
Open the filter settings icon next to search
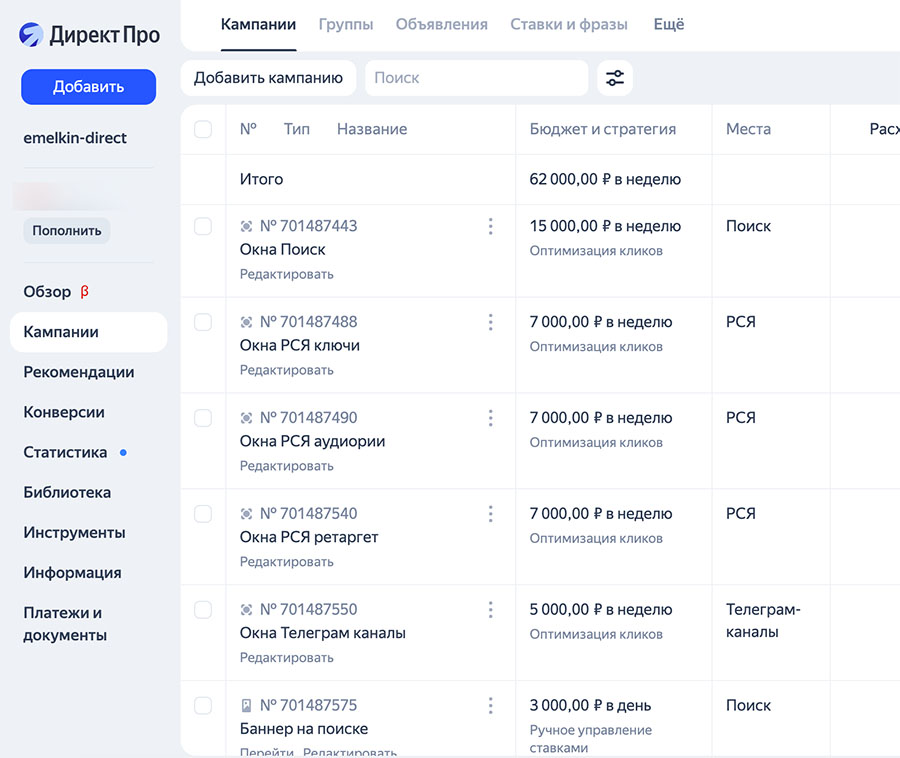[615, 78]
